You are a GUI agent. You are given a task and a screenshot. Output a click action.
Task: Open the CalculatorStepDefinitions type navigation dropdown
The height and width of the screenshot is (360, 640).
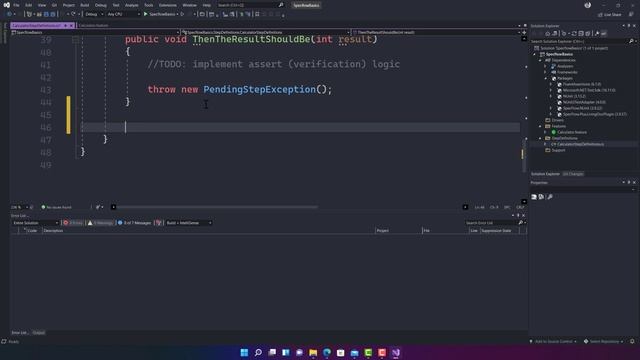pyautogui.click(x=265, y=32)
